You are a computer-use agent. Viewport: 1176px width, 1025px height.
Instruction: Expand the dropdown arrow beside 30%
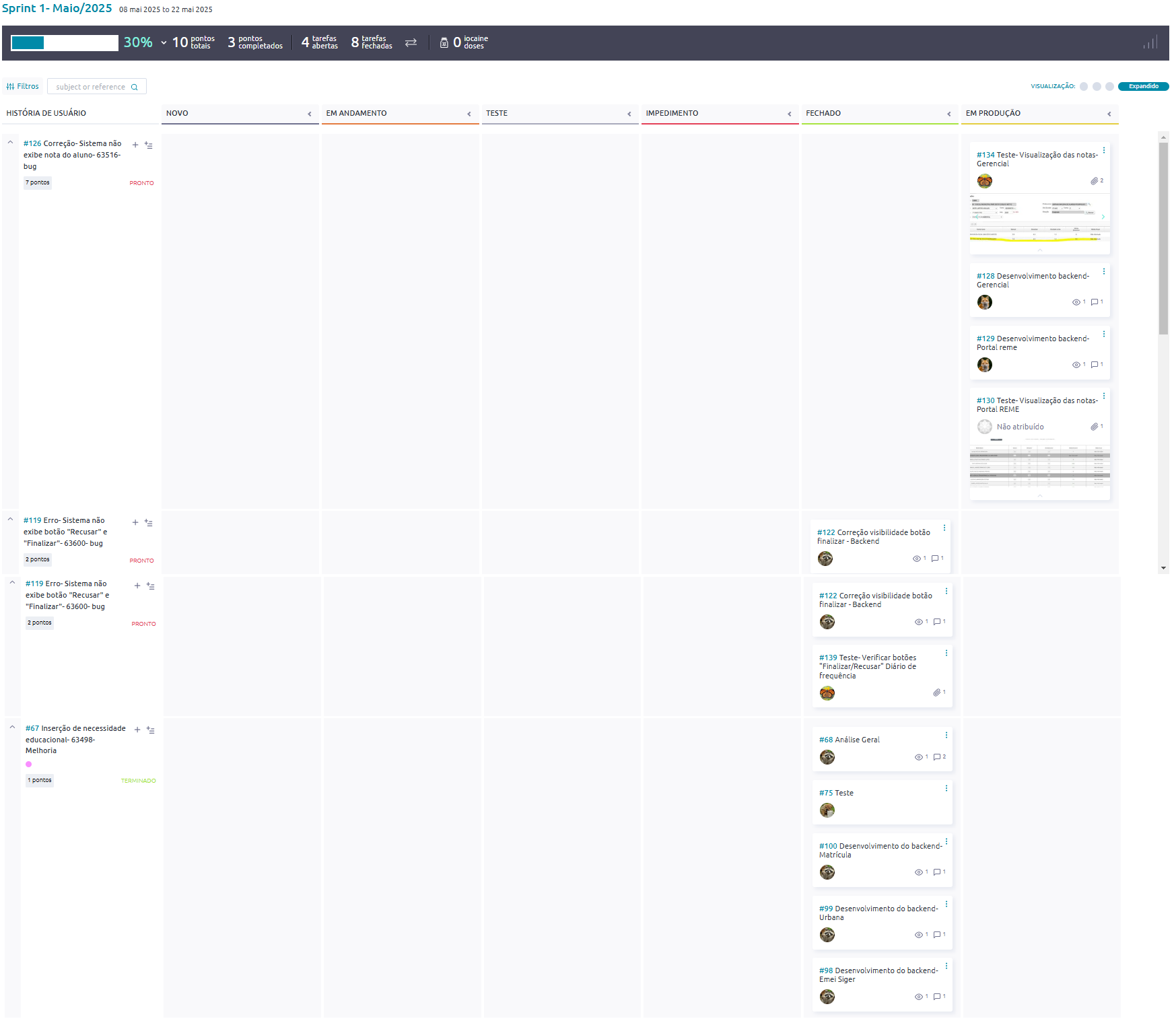tap(164, 42)
